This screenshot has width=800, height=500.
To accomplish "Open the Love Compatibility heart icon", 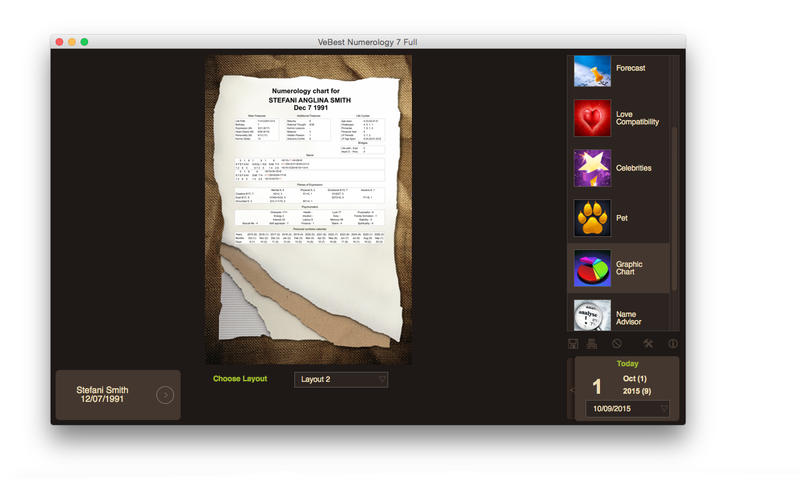I will coord(592,118).
